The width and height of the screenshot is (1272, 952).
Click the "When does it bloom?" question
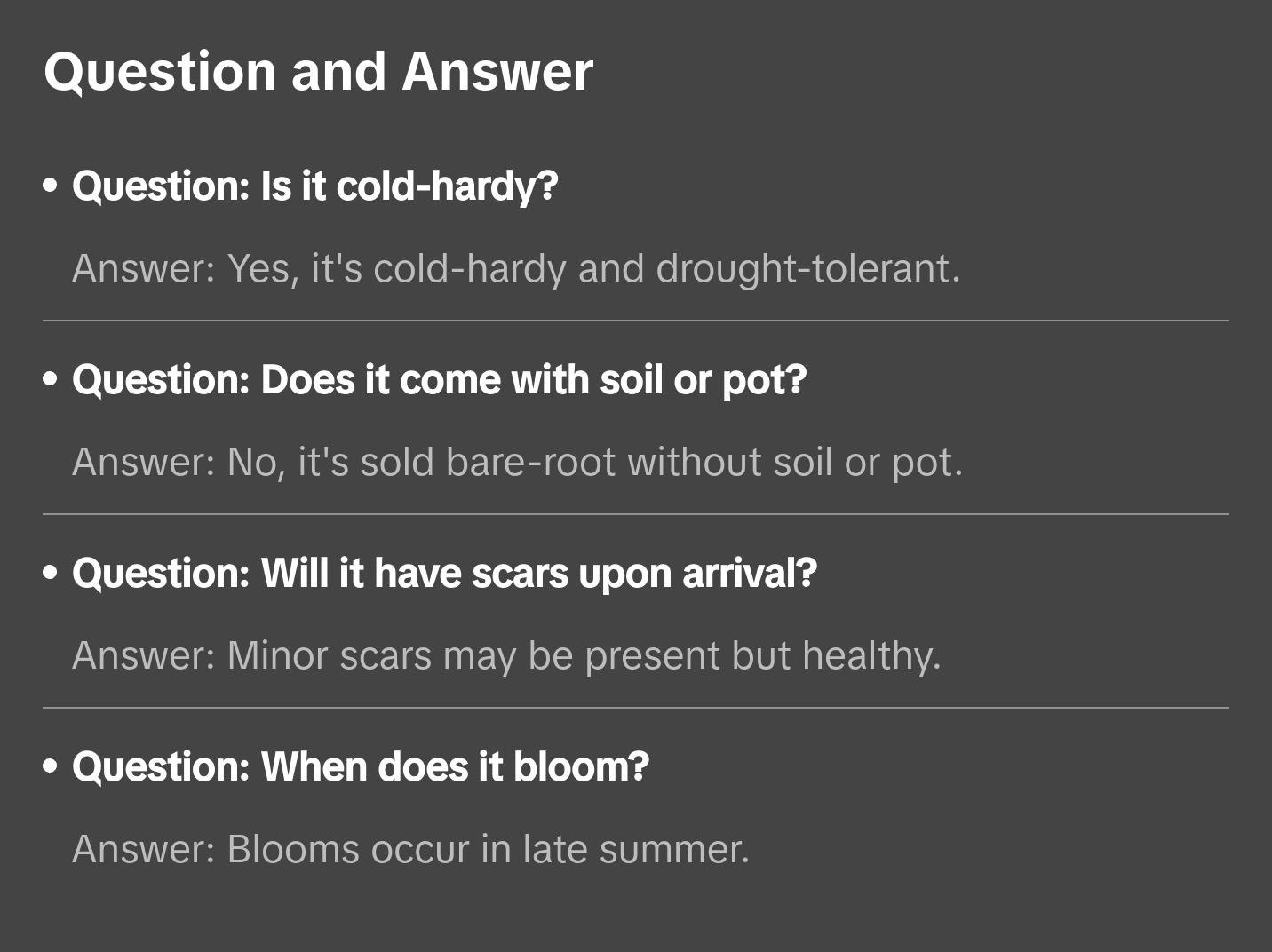tap(361, 767)
